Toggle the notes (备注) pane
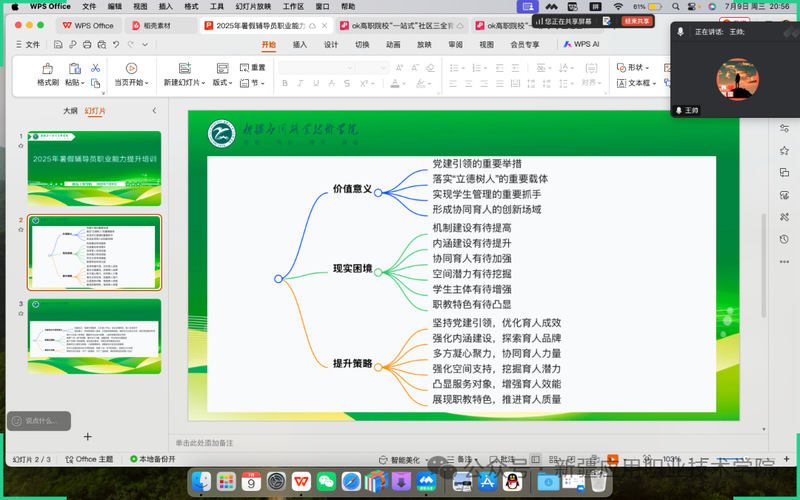This screenshot has width=800, height=500. pos(460,459)
